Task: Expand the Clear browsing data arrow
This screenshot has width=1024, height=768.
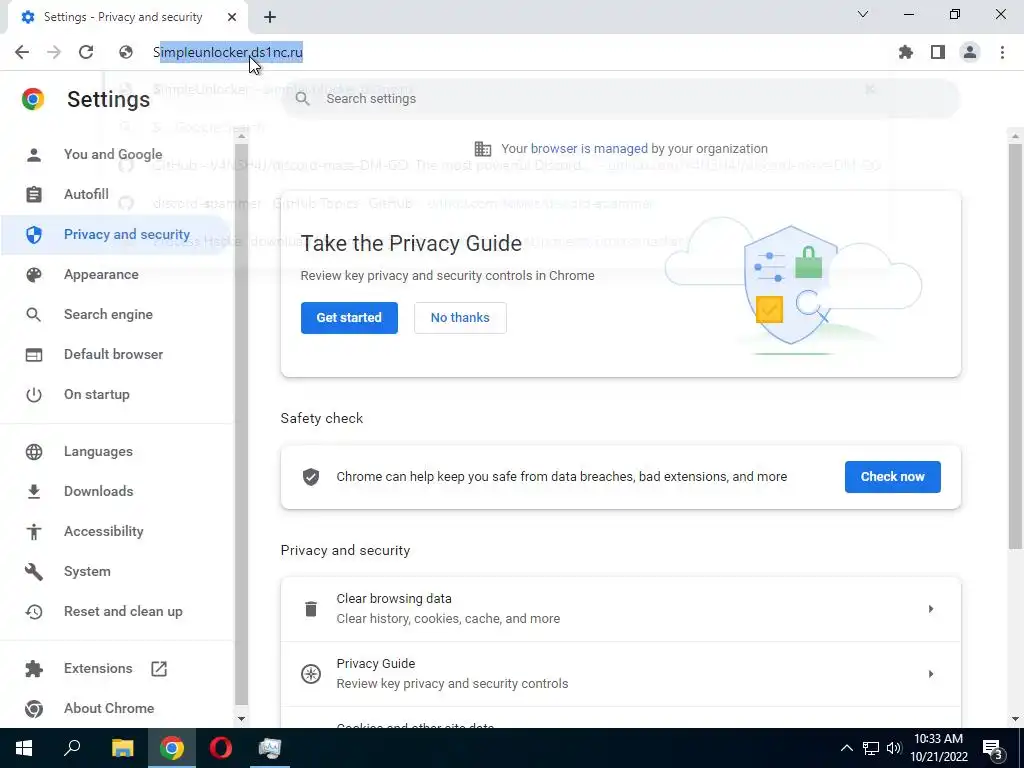Action: coord(931,609)
